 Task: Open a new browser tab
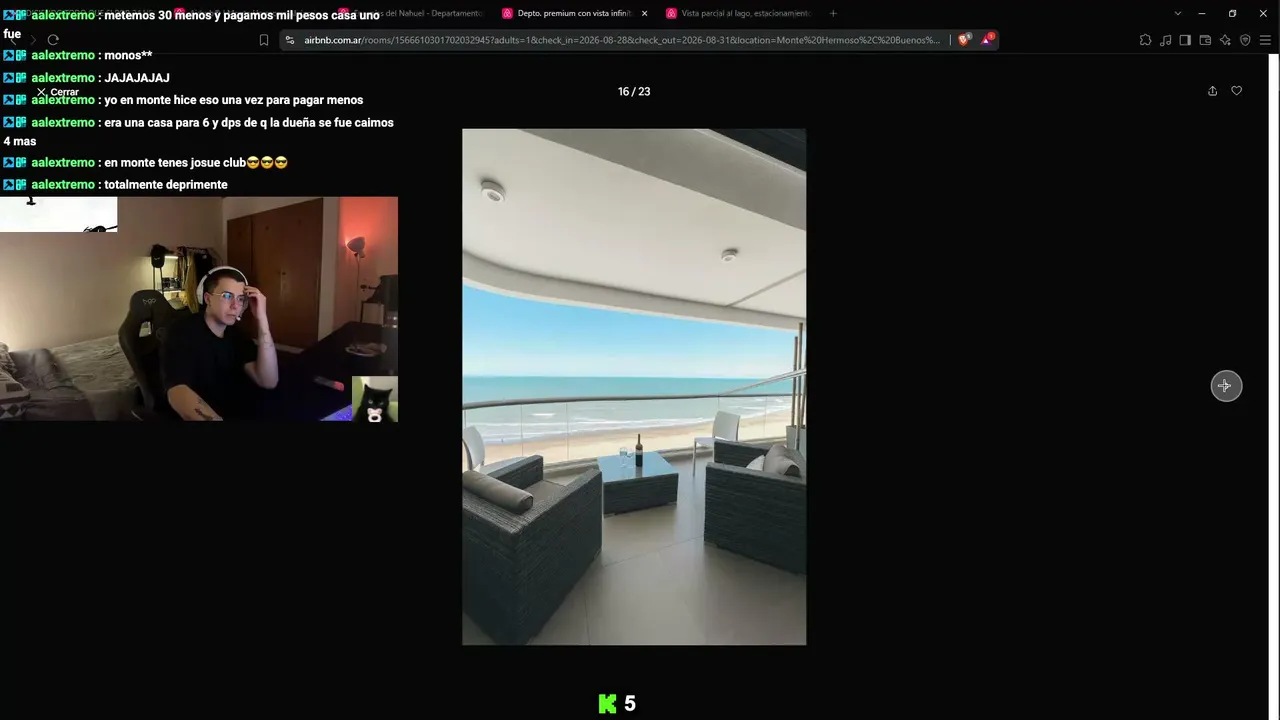pos(833,13)
